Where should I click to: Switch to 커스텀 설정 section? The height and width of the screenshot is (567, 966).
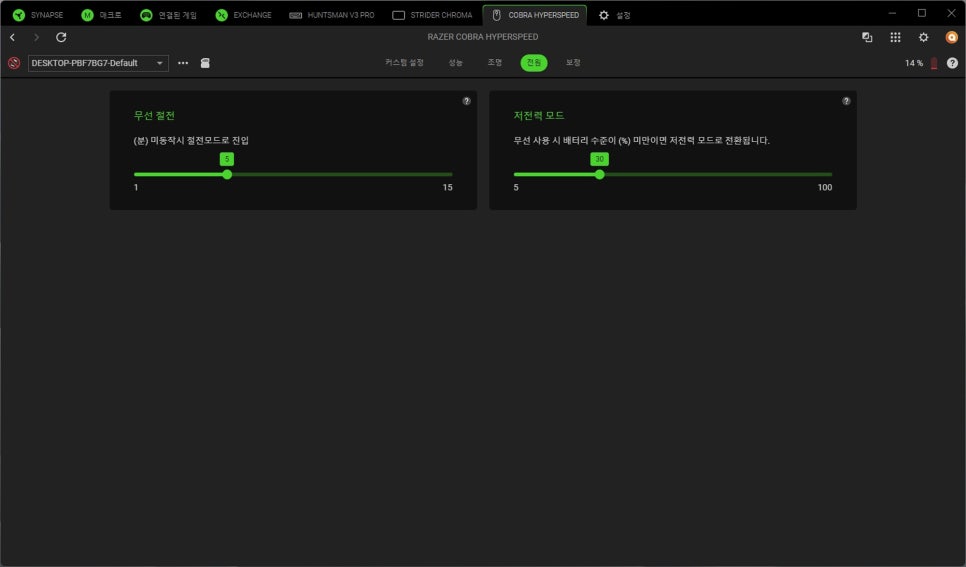pos(404,62)
